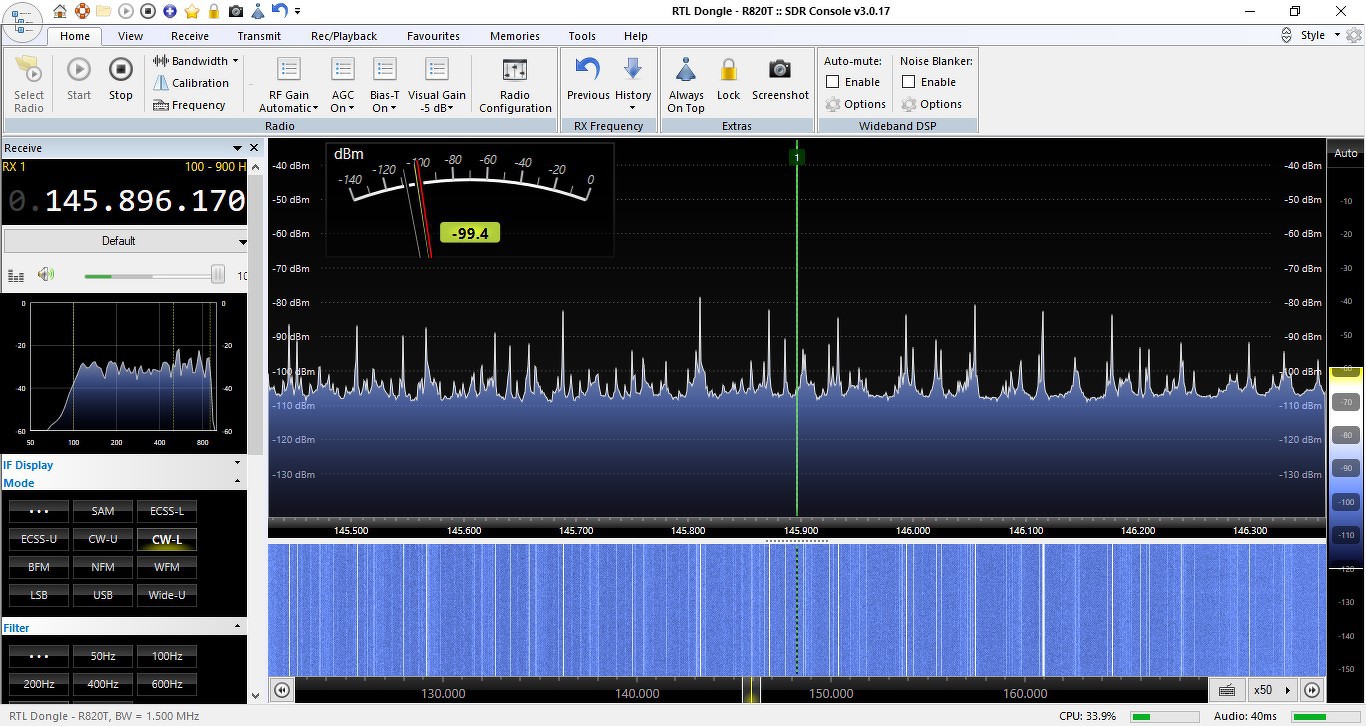Click the Home icon in quick access toolbar
Viewport: 1366px width, 726px height.
pyautogui.click(x=61, y=11)
